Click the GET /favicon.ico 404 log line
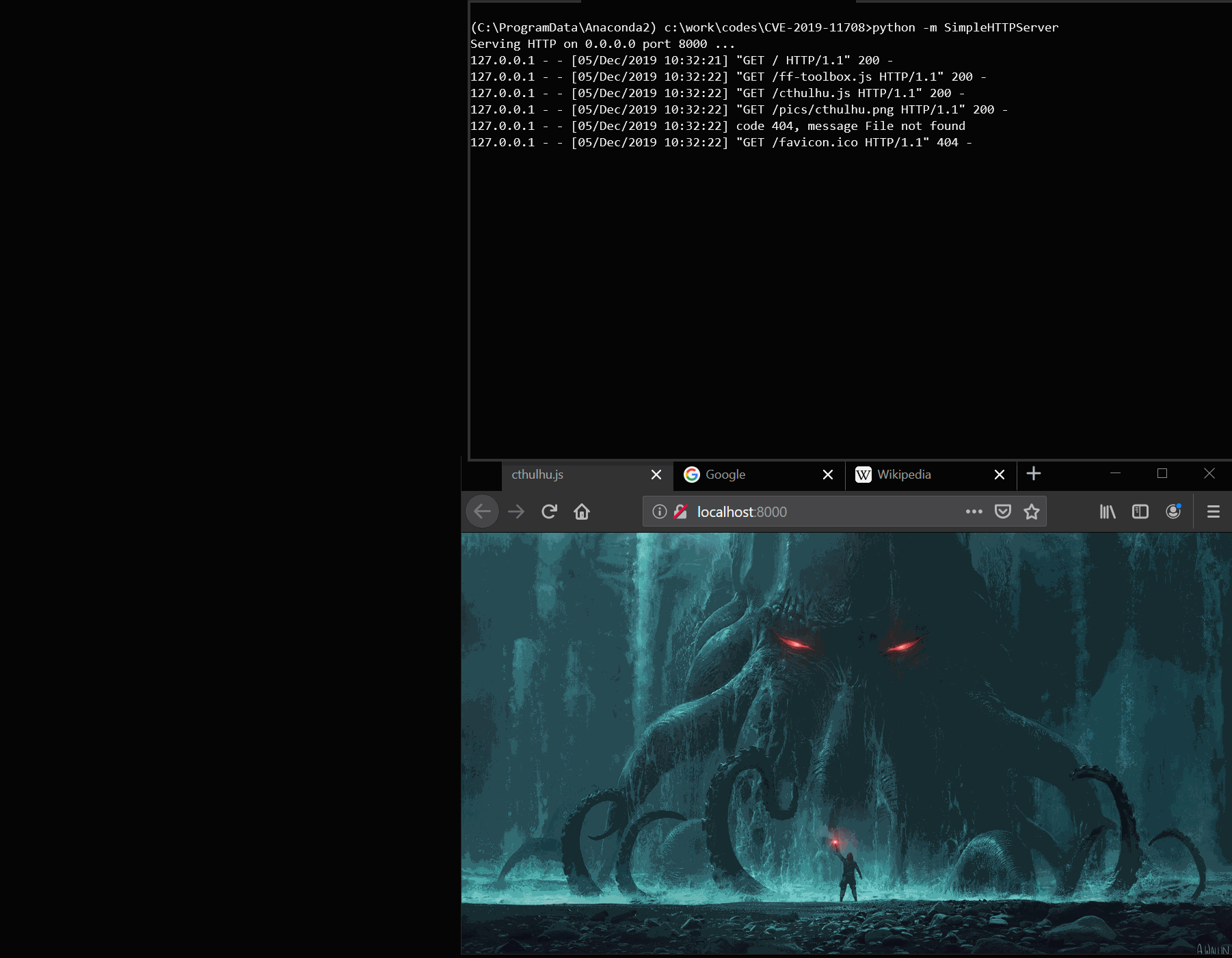The image size is (1232, 958). pos(721,142)
